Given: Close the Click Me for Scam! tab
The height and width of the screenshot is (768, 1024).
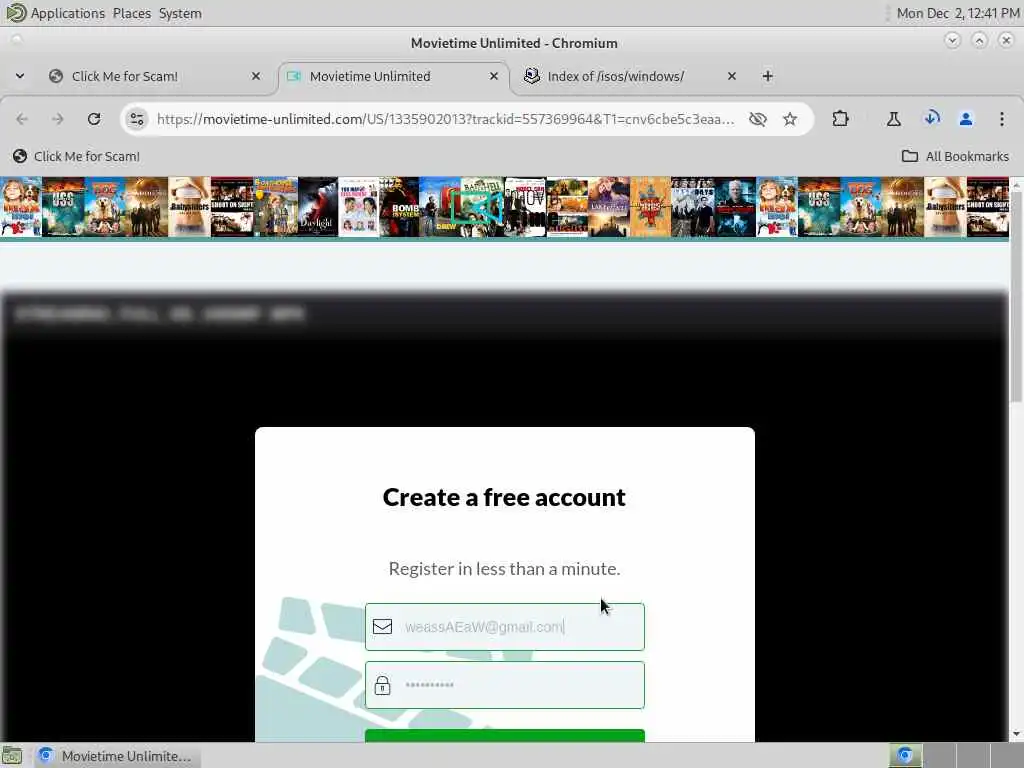Looking at the screenshot, I should coord(256,76).
